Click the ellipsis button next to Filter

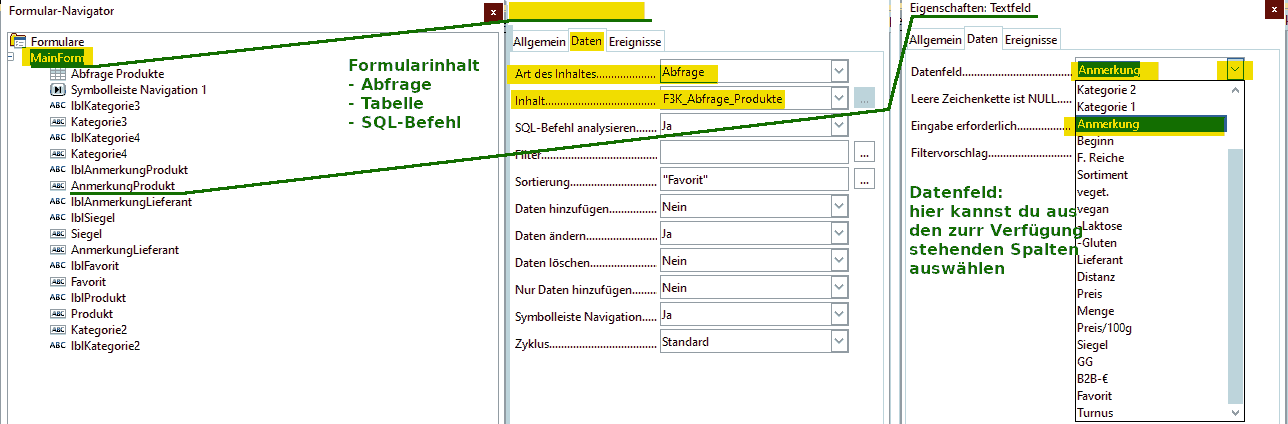coord(865,152)
